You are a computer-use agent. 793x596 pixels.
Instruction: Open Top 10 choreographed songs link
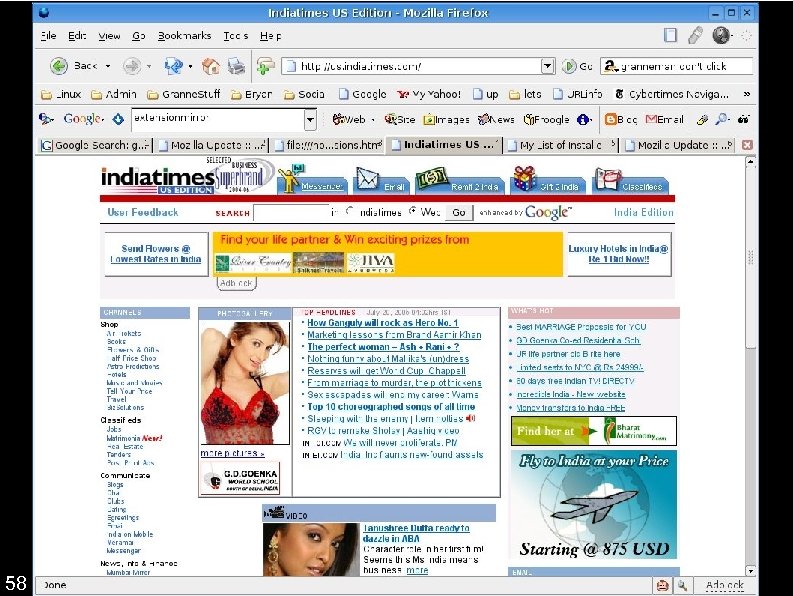tap(391, 407)
